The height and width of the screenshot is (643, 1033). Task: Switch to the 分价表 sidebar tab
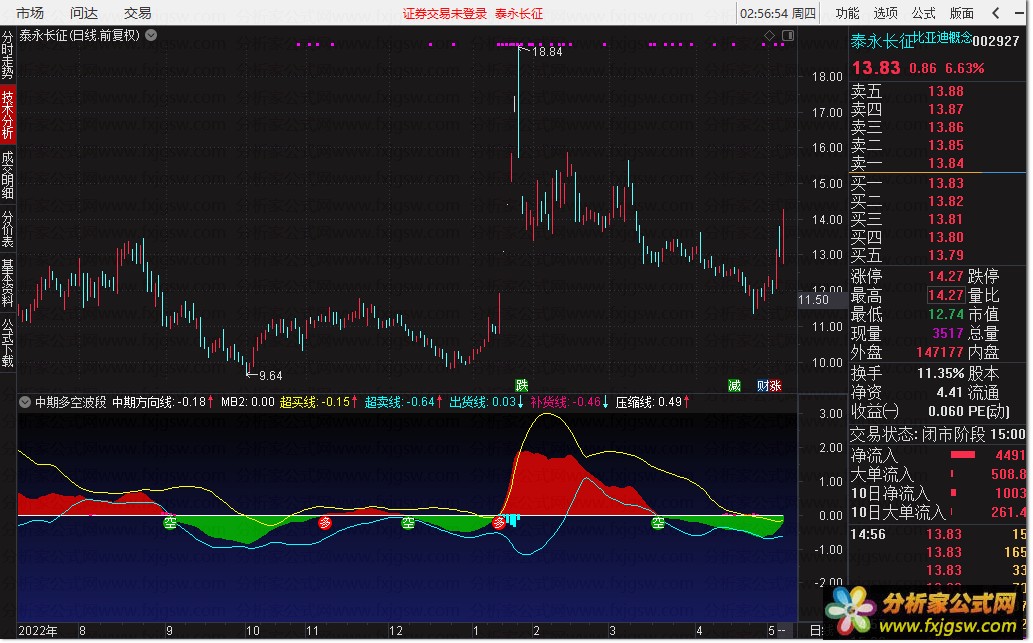coord(7,229)
